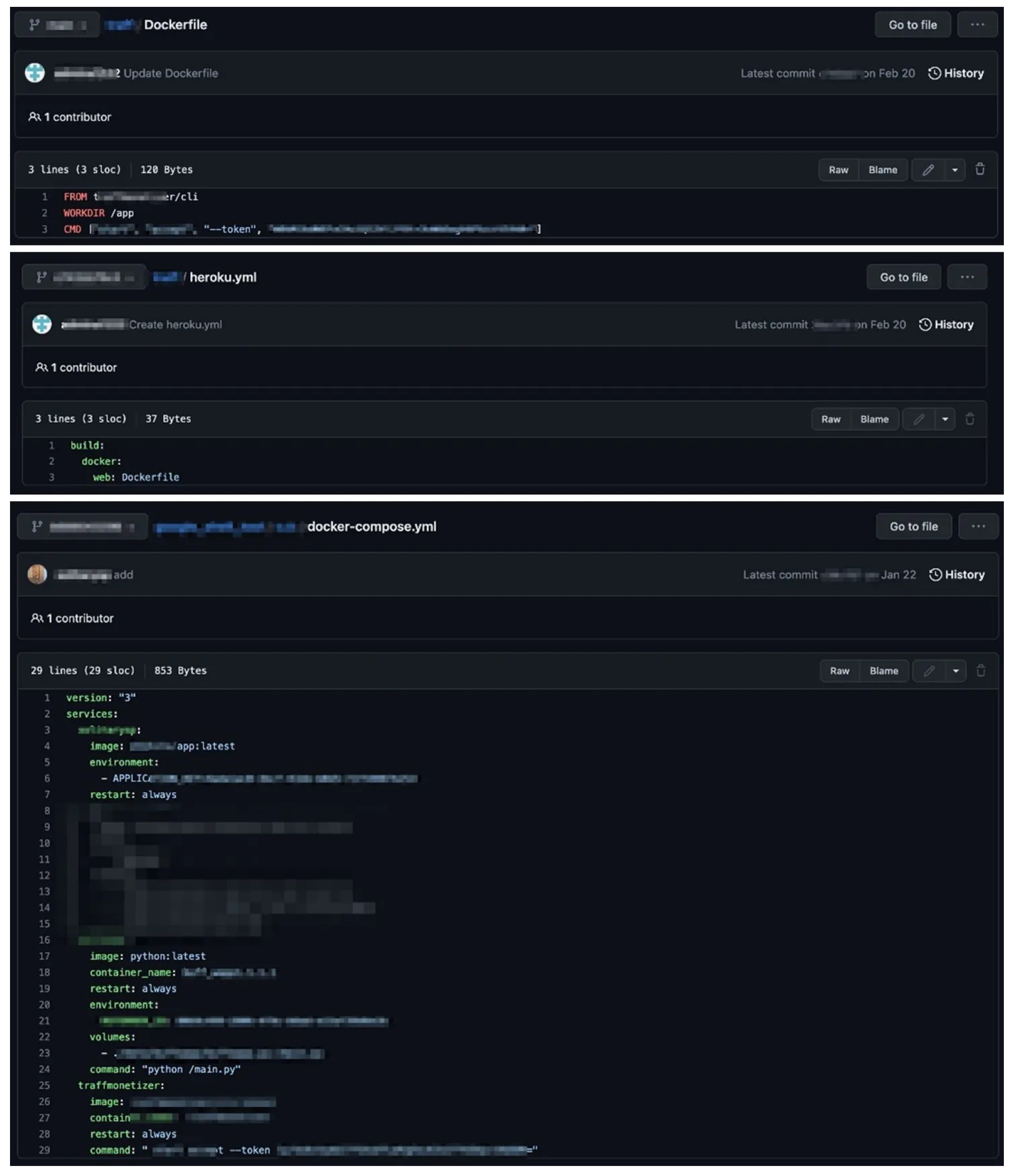Open branch selector above Dockerfile
1016x1176 pixels.
(x=58, y=25)
